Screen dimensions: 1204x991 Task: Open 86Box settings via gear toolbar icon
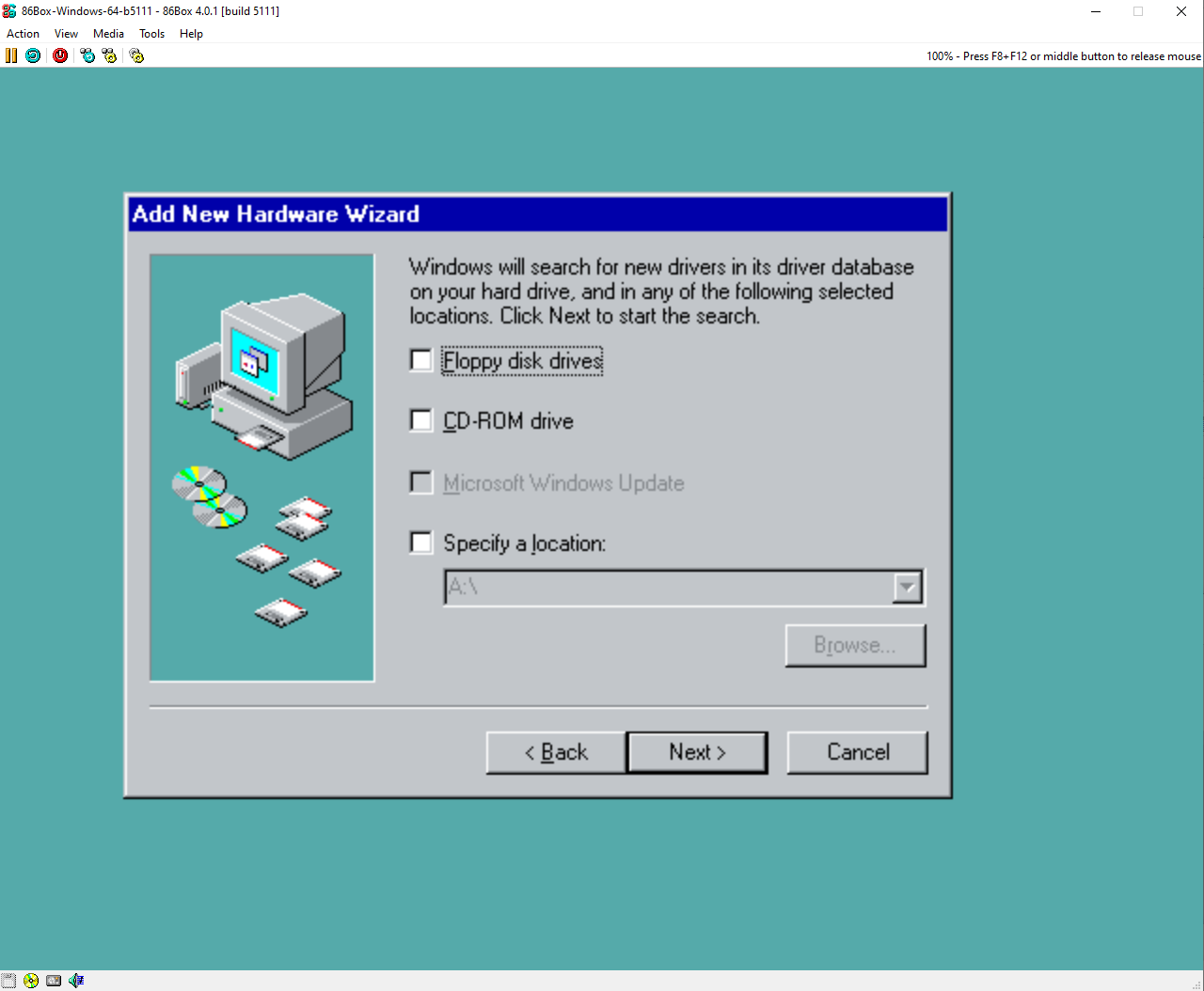point(136,55)
